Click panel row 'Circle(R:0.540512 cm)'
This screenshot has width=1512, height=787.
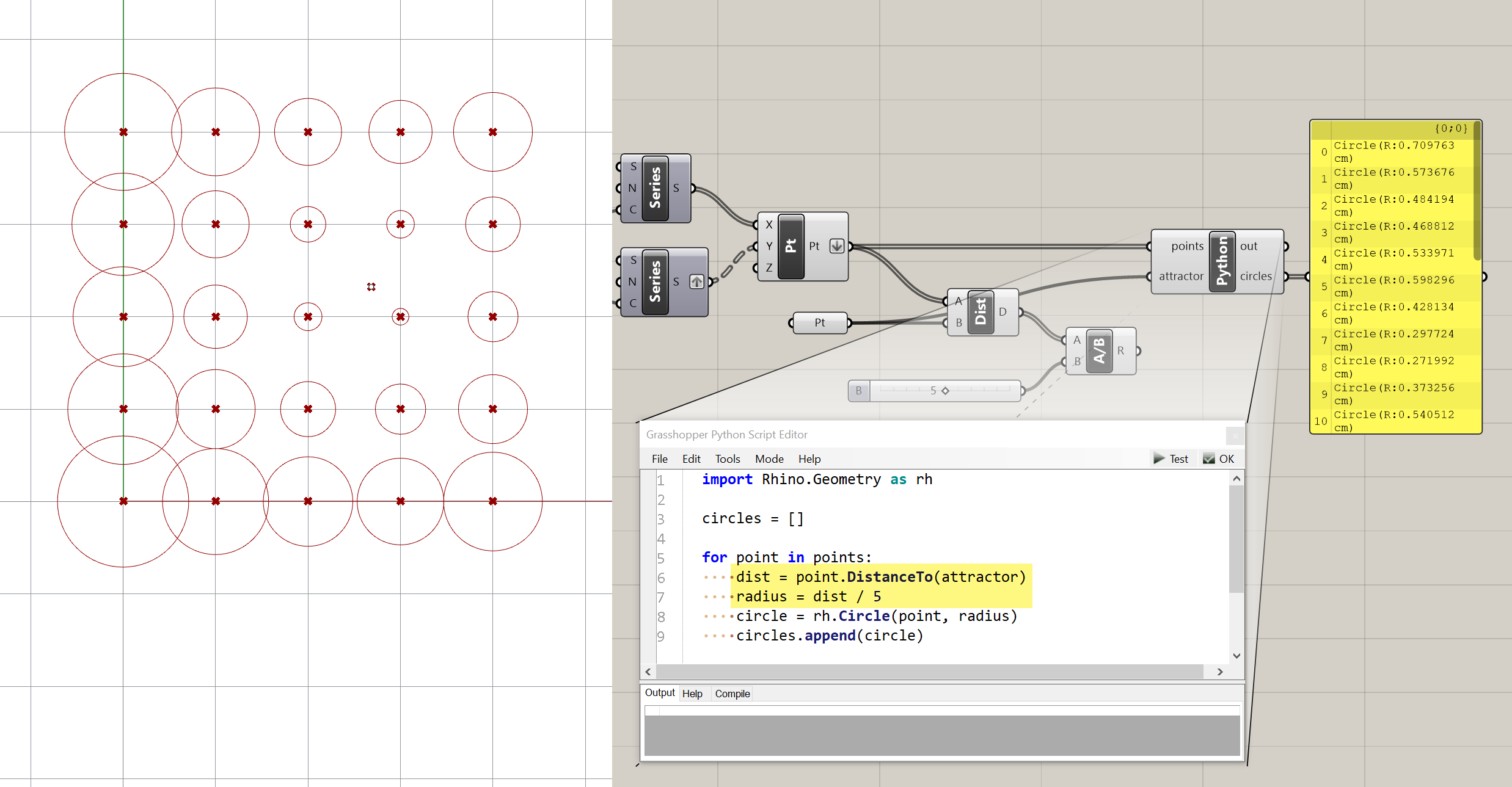point(1395,421)
